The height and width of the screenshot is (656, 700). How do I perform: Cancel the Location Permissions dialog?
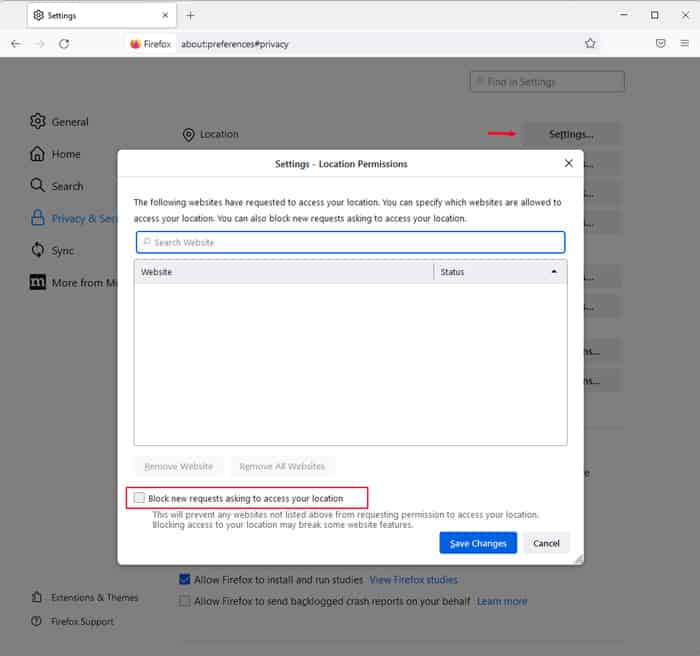pyautogui.click(x=546, y=543)
